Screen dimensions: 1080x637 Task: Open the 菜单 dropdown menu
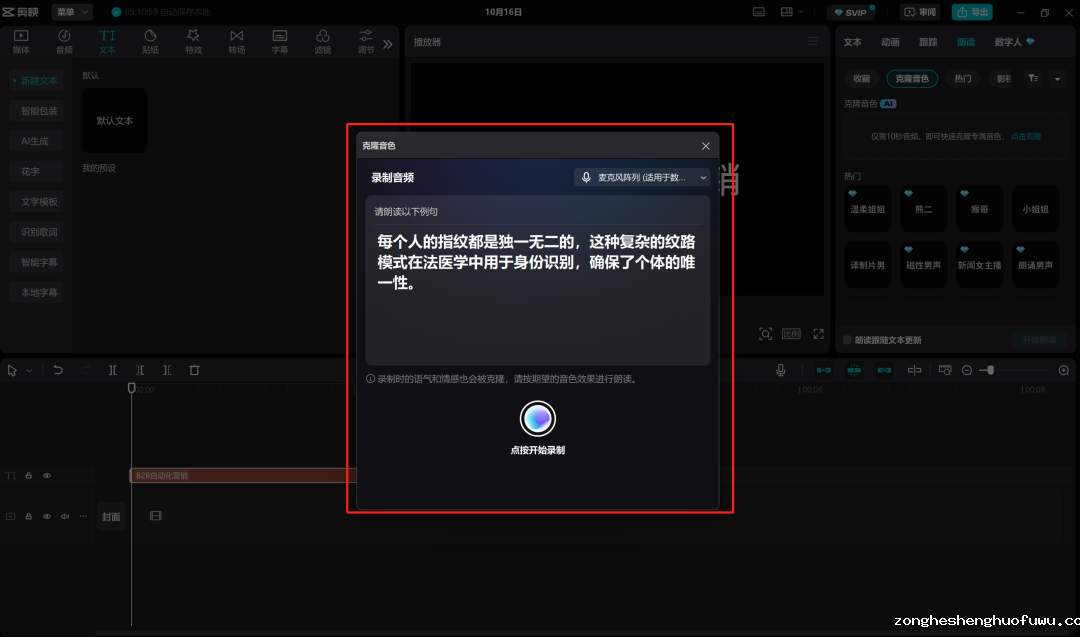(72, 12)
